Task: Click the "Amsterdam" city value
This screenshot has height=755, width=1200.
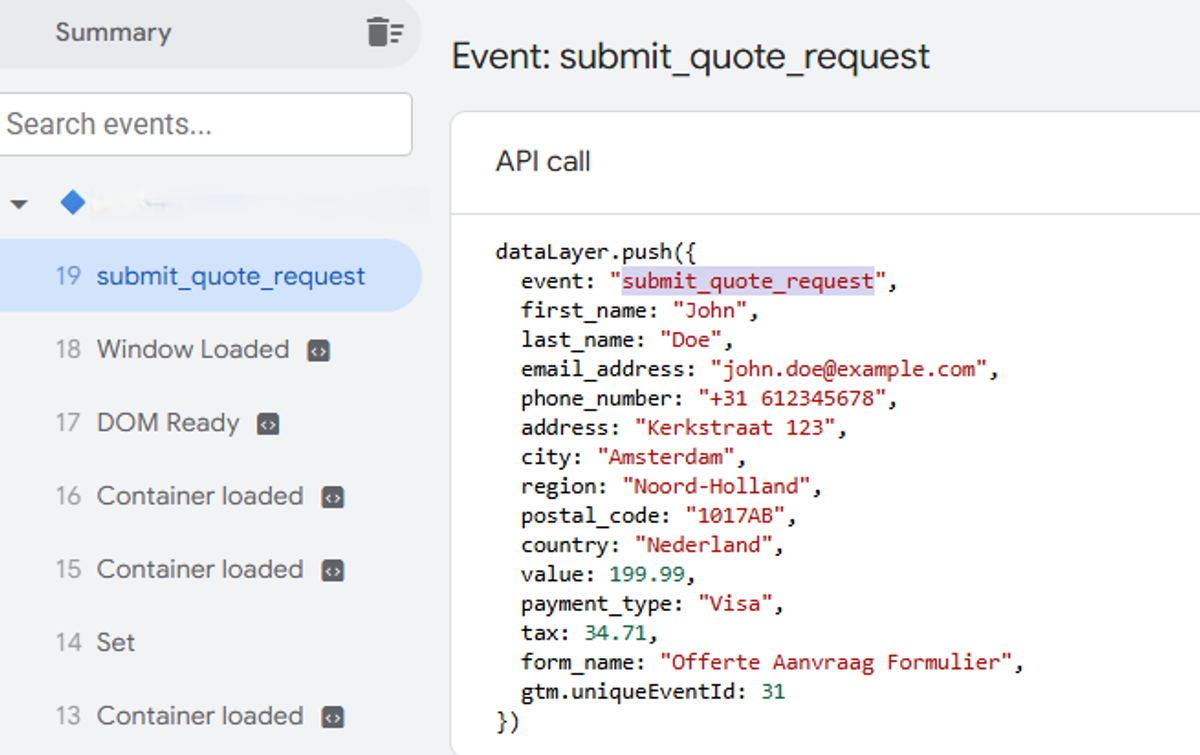Action: pyautogui.click(x=666, y=457)
